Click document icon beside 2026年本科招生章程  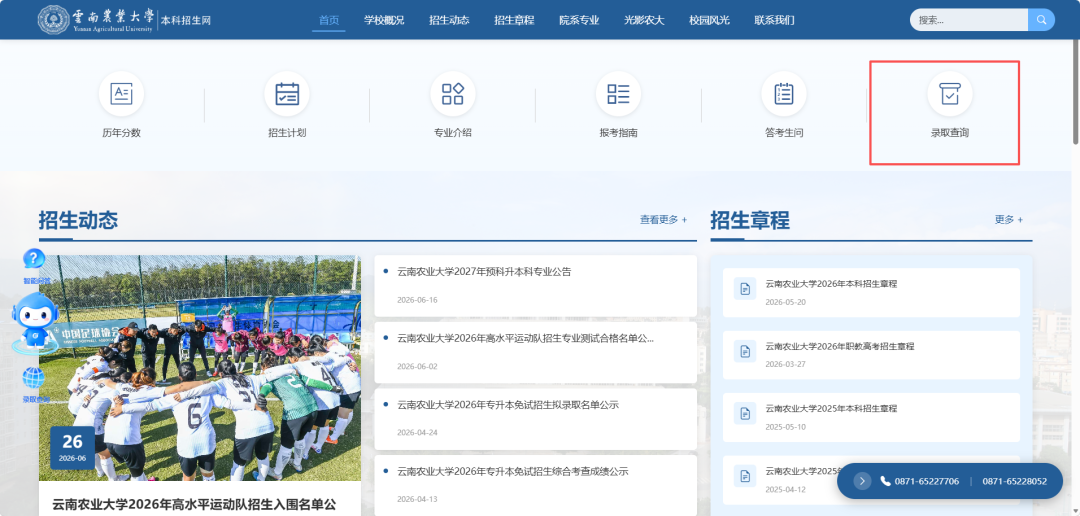pyautogui.click(x=745, y=289)
